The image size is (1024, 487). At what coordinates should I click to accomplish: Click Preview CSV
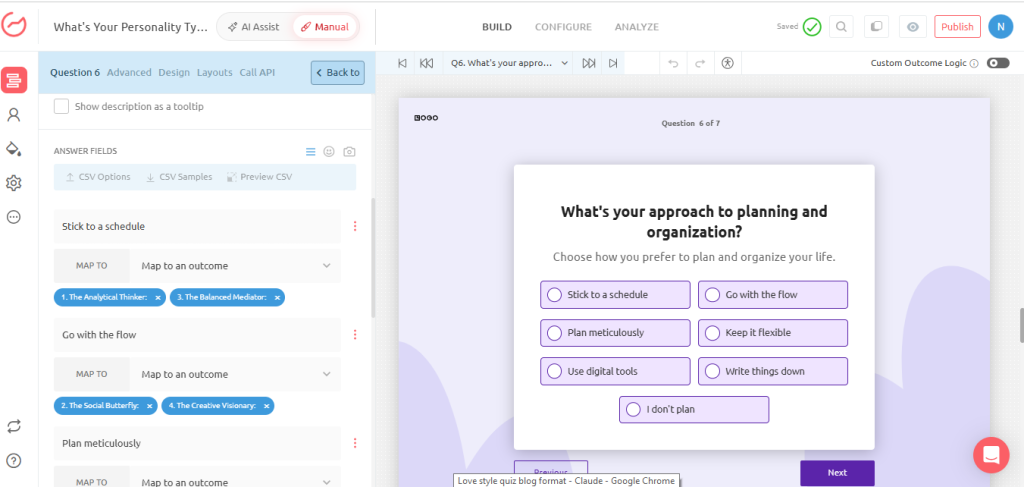[x=259, y=177]
